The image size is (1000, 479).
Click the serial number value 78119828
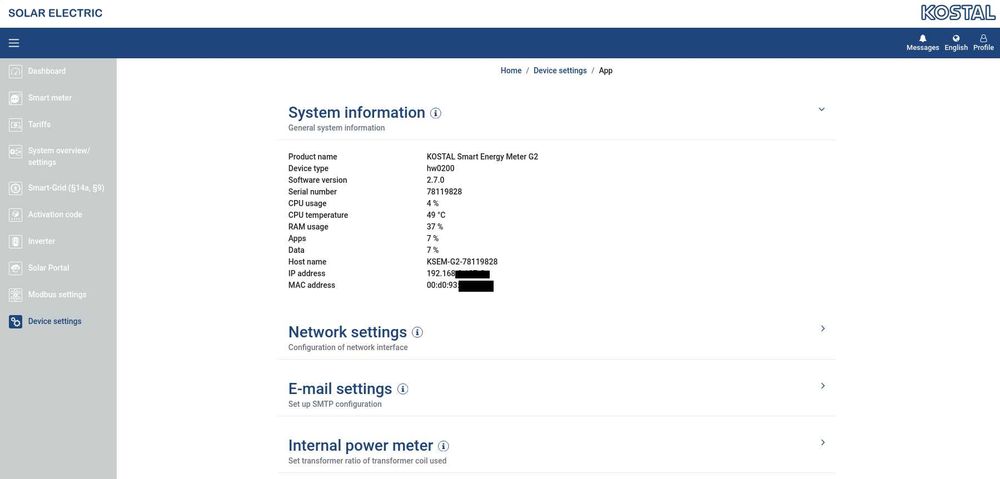coord(445,192)
